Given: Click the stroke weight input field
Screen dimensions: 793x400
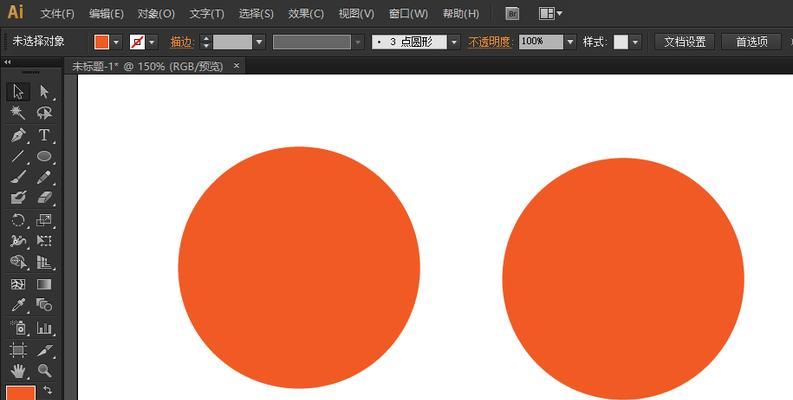Looking at the screenshot, I should point(232,42).
